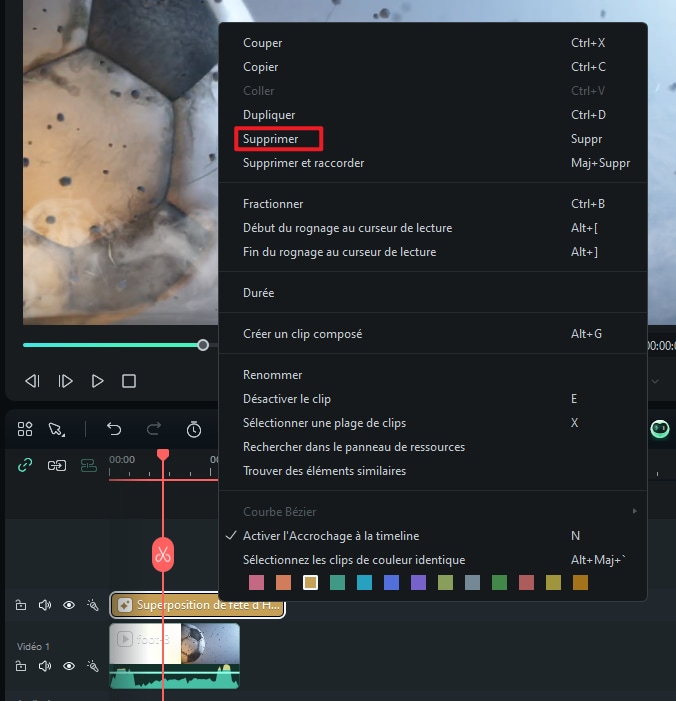The image size is (676, 701).
Task: Click the preview progress slider handle
Action: [x=203, y=345]
